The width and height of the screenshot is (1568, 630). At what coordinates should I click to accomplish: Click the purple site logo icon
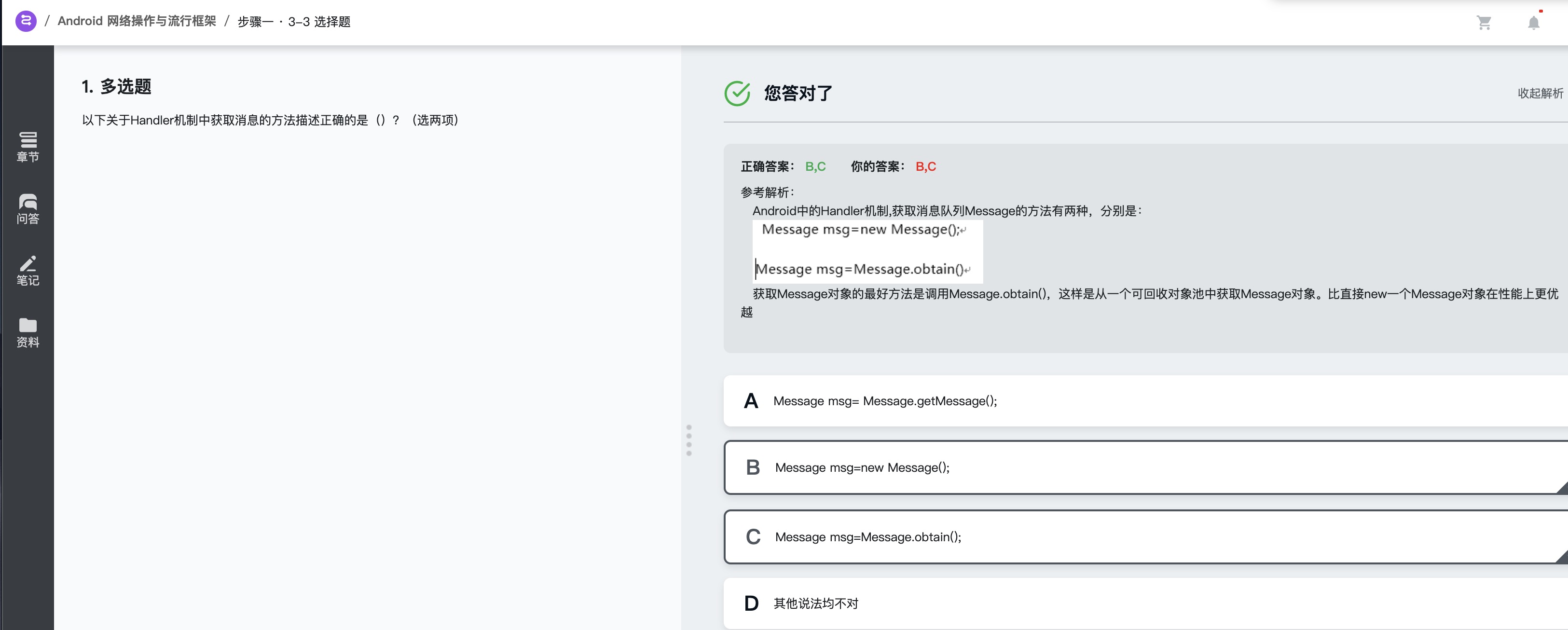pos(26,21)
